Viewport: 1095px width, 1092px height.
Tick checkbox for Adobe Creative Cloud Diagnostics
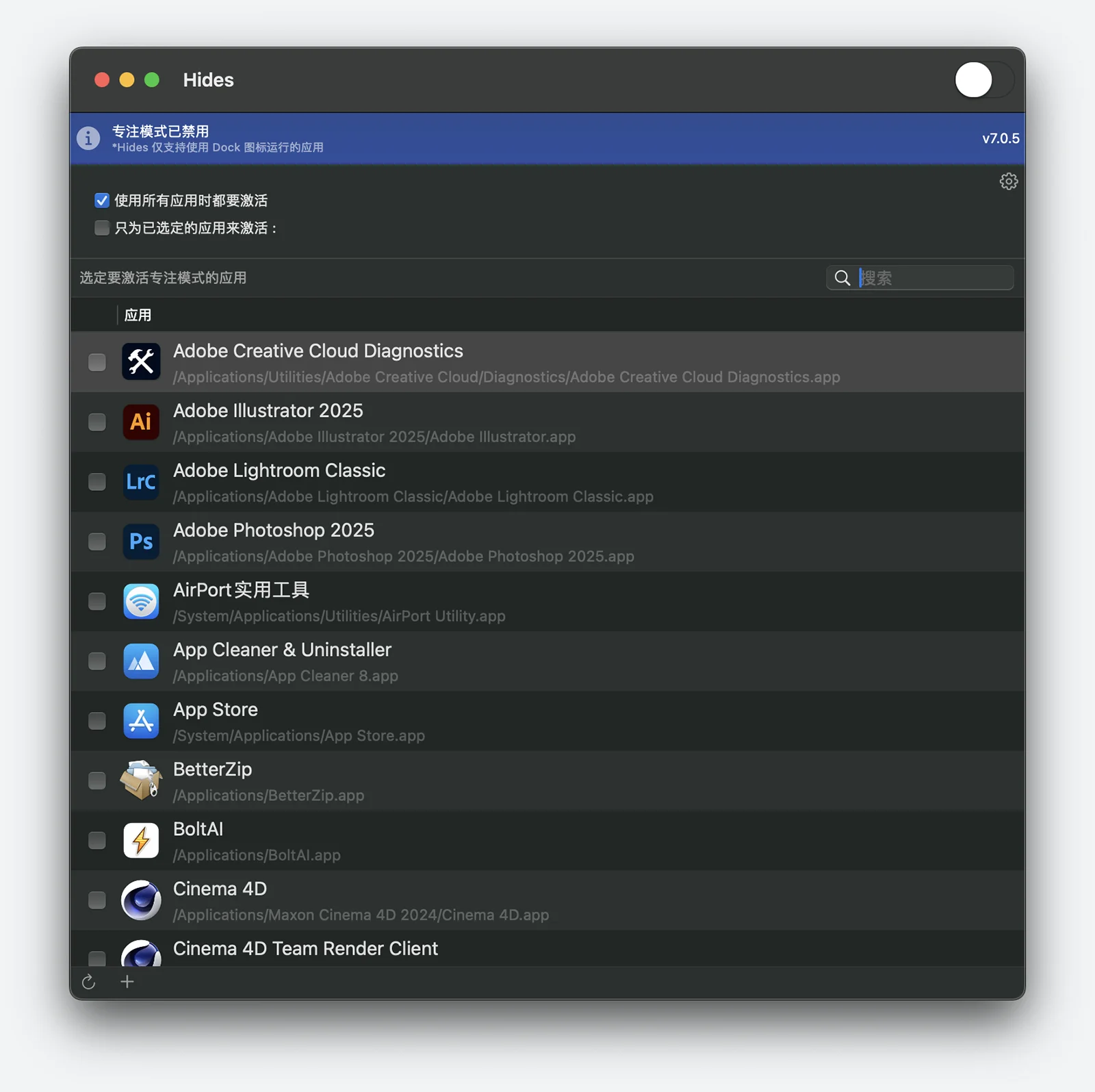coord(97,362)
